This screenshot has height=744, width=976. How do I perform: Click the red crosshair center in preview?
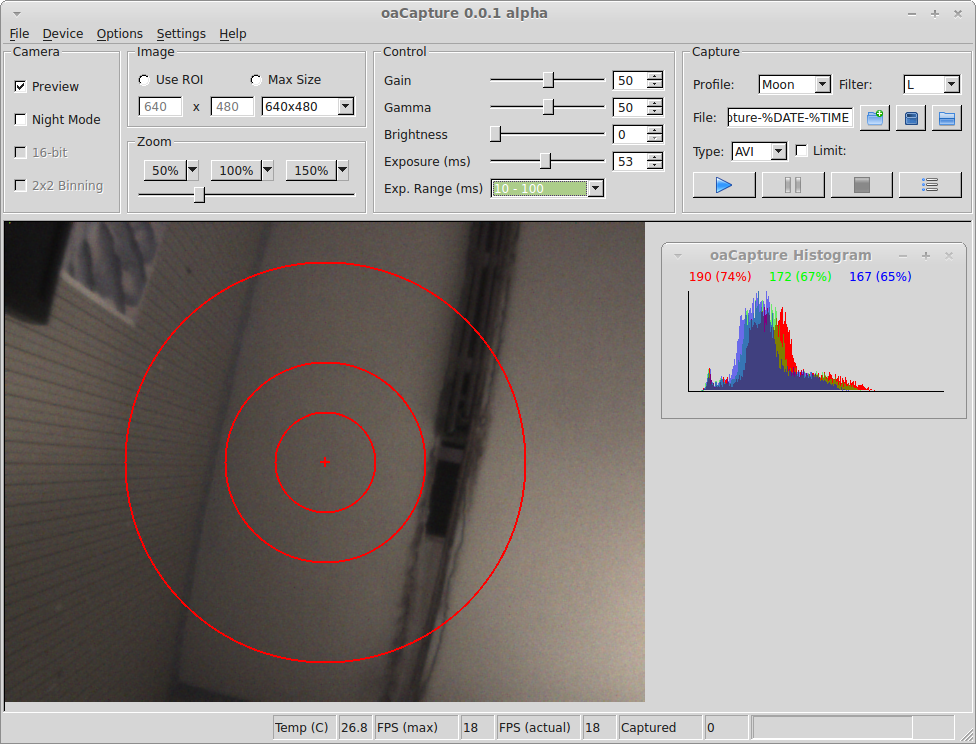[325, 462]
